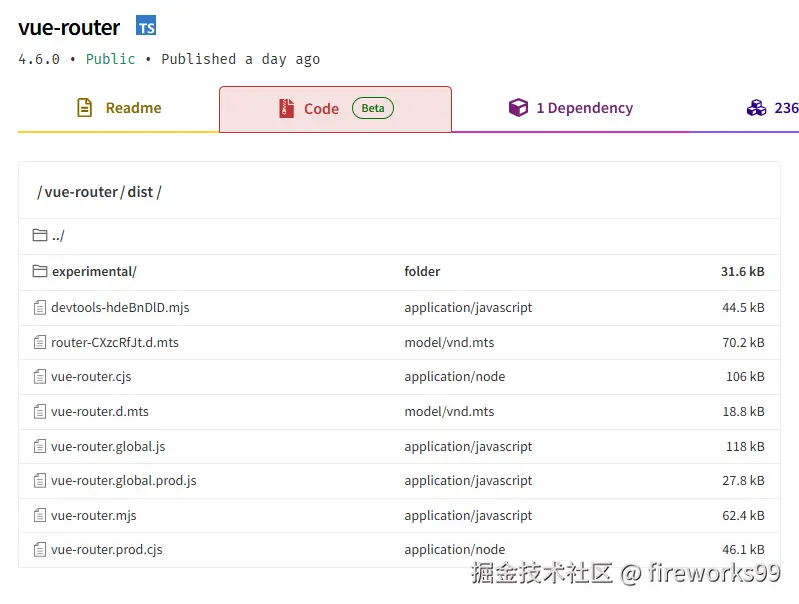Click the TypeScript TS badge icon
Image resolution: width=799 pixels, height=604 pixels.
[146, 25]
